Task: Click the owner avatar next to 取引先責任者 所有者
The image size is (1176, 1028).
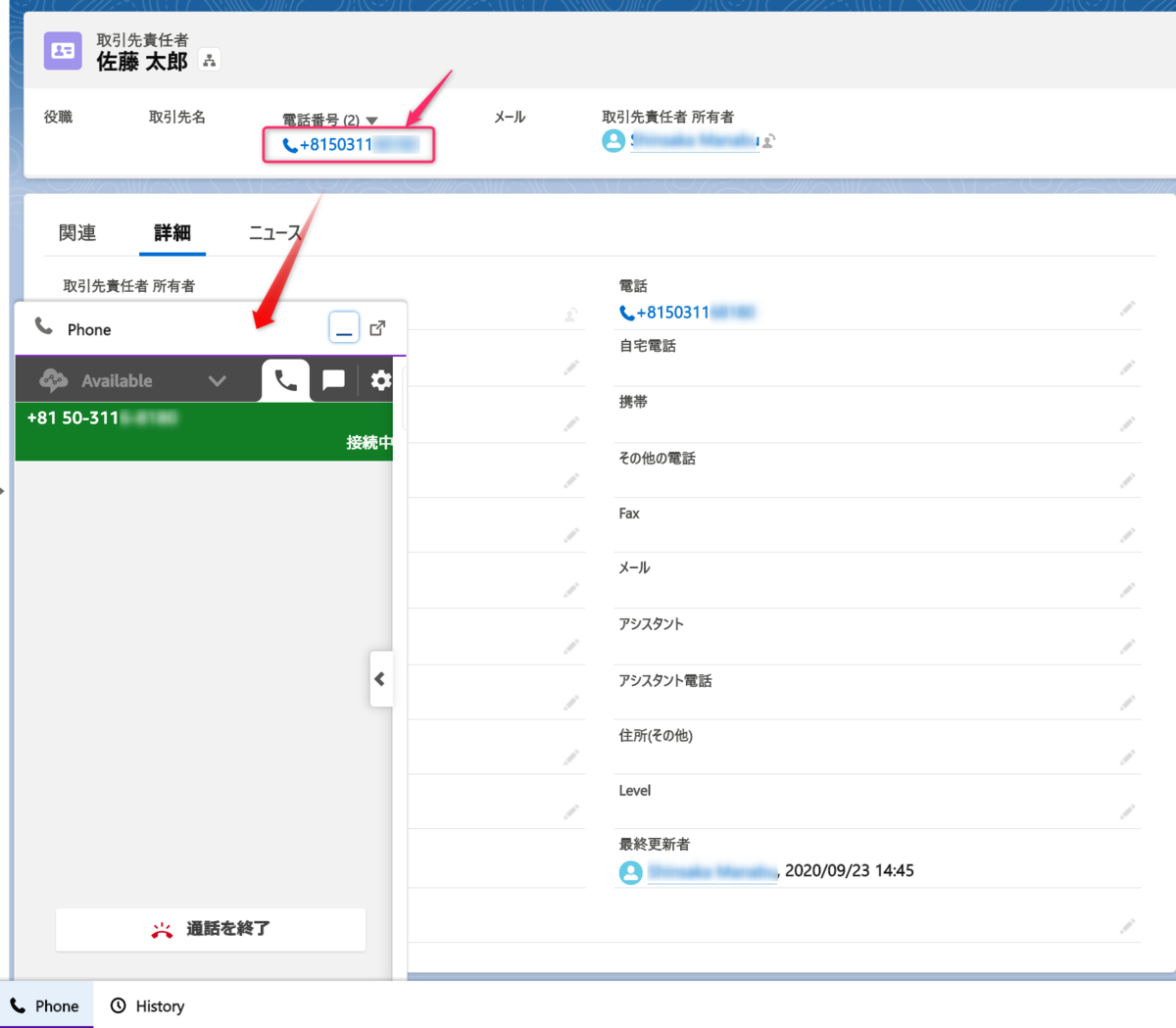Action: (x=612, y=140)
